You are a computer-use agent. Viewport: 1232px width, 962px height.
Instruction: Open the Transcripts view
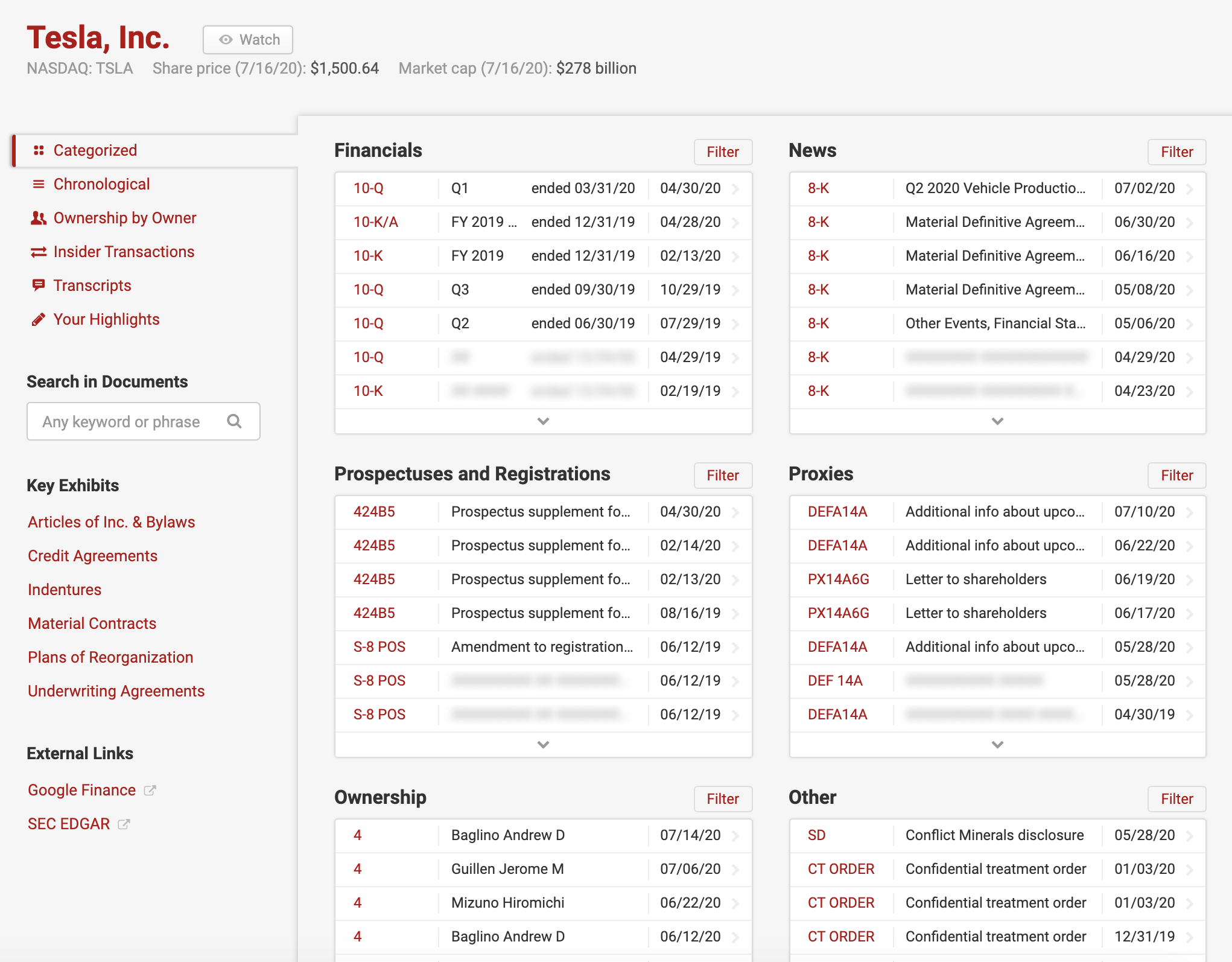point(92,285)
